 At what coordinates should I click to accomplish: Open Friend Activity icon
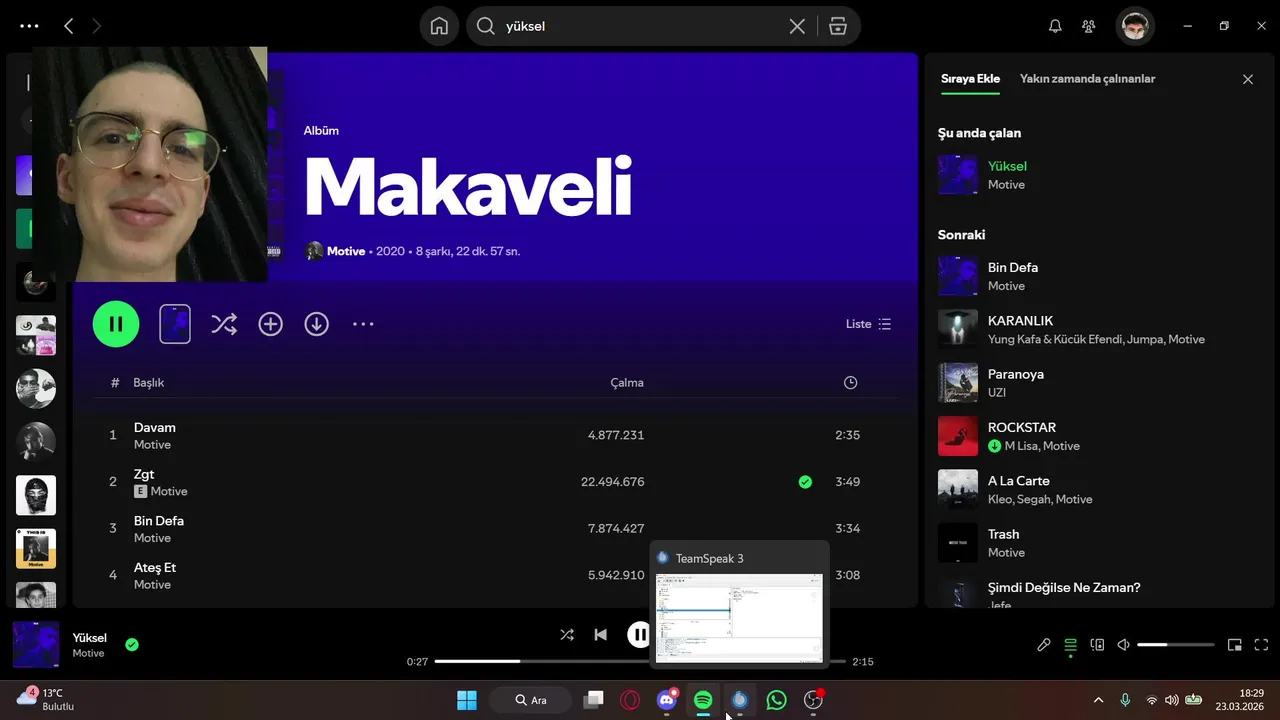(x=1089, y=26)
